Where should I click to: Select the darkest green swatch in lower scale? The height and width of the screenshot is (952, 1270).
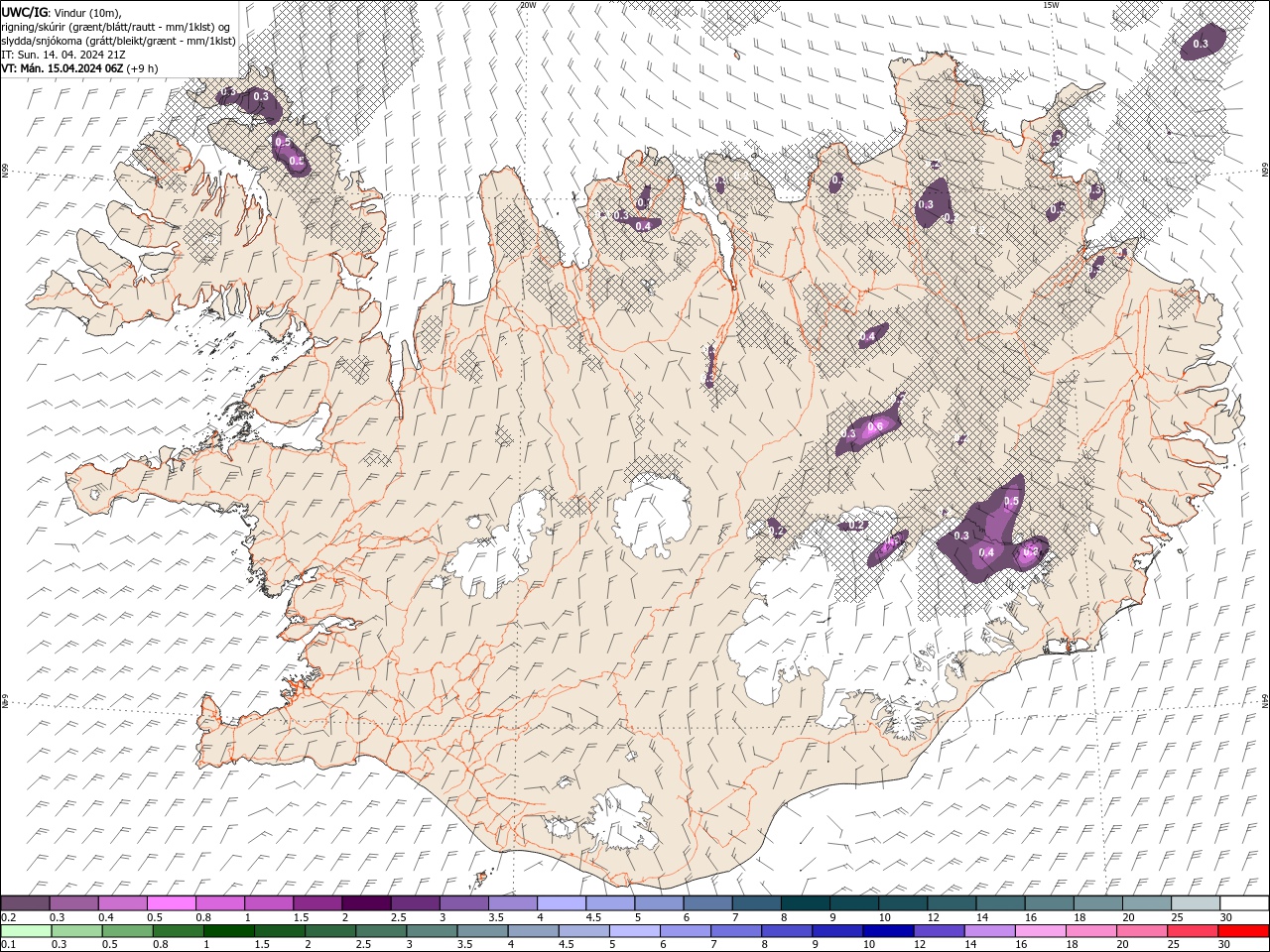[228, 931]
